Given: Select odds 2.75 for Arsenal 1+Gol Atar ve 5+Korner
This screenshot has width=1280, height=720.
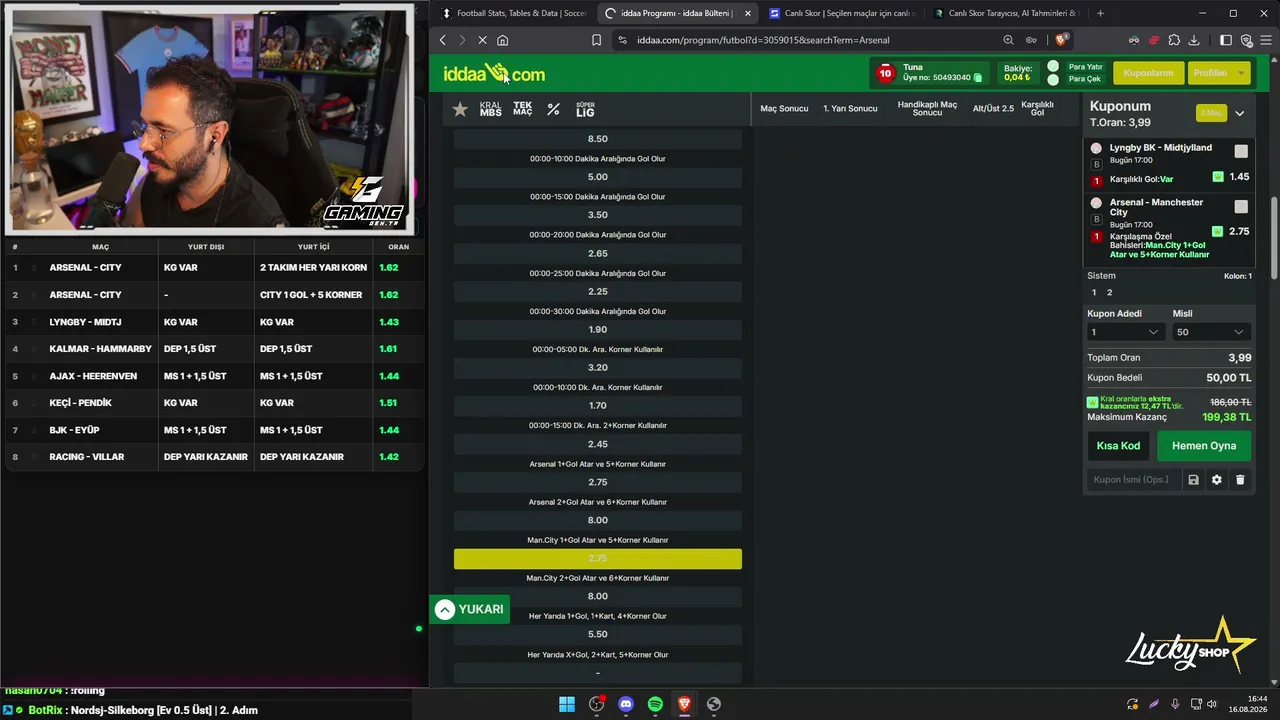Looking at the screenshot, I should click(x=598, y=482).
